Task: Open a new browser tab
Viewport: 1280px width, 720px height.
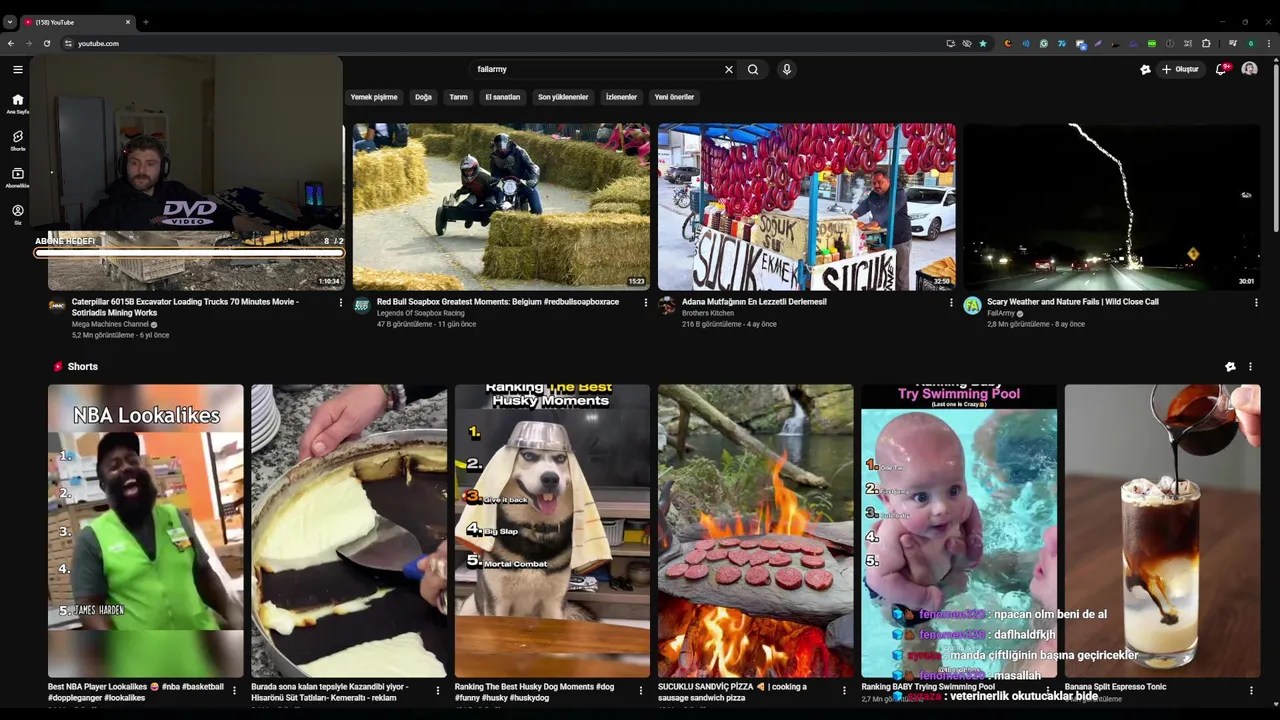Action: [x=146, y=22]
